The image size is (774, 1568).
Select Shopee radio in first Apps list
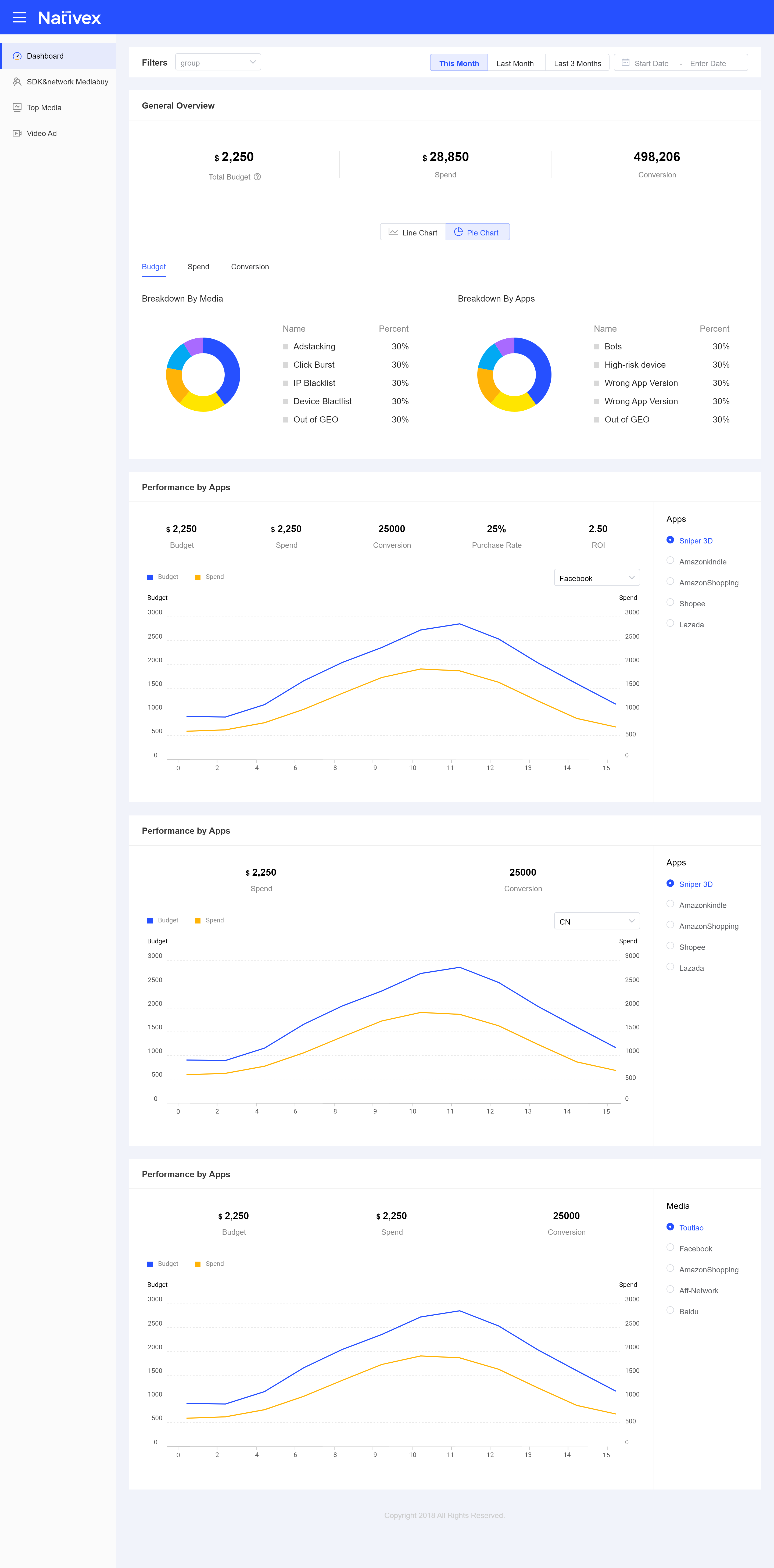click(x=670, y=603)
